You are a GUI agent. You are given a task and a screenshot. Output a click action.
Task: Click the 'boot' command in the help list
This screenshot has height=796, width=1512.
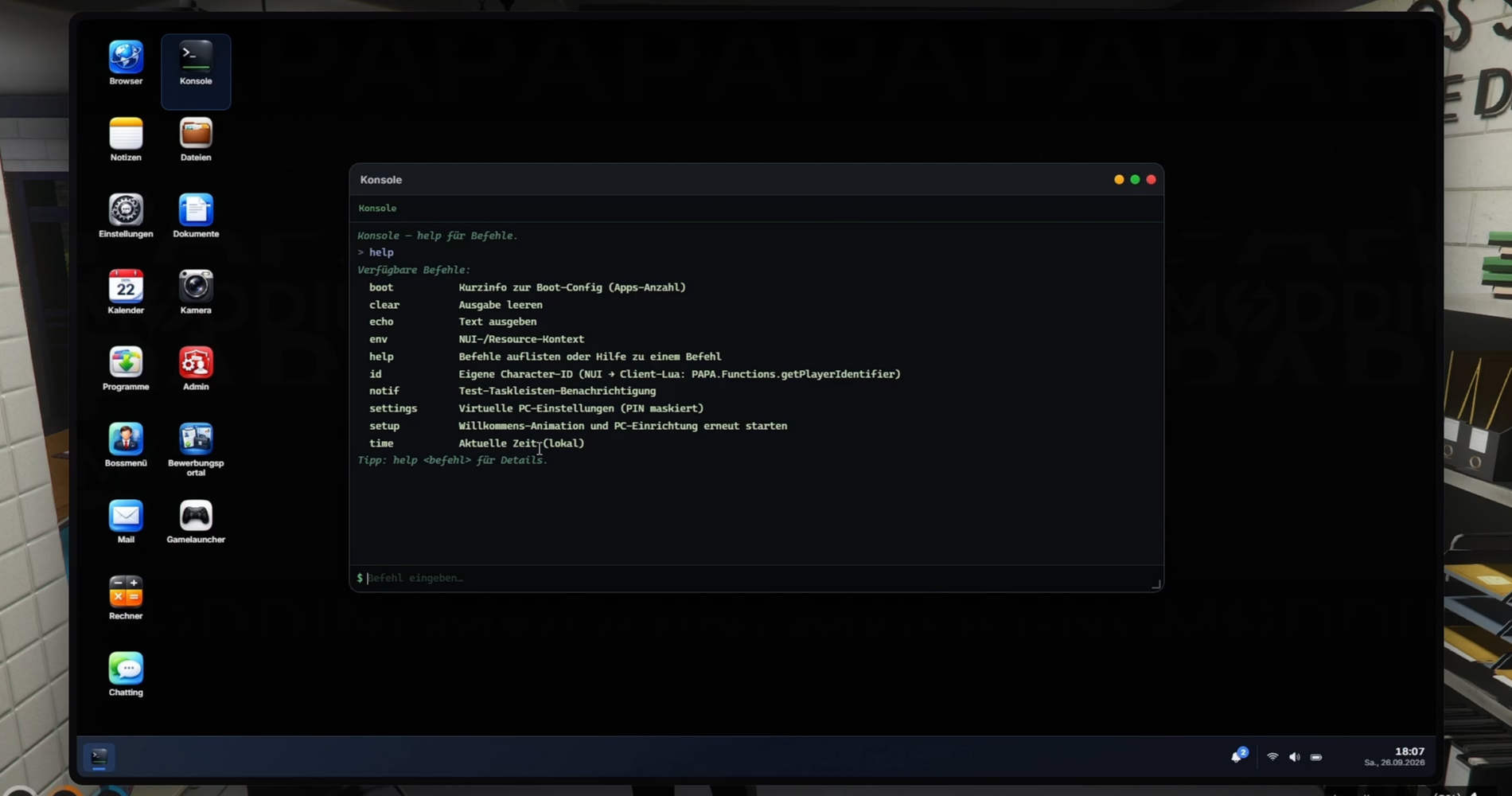381,287
